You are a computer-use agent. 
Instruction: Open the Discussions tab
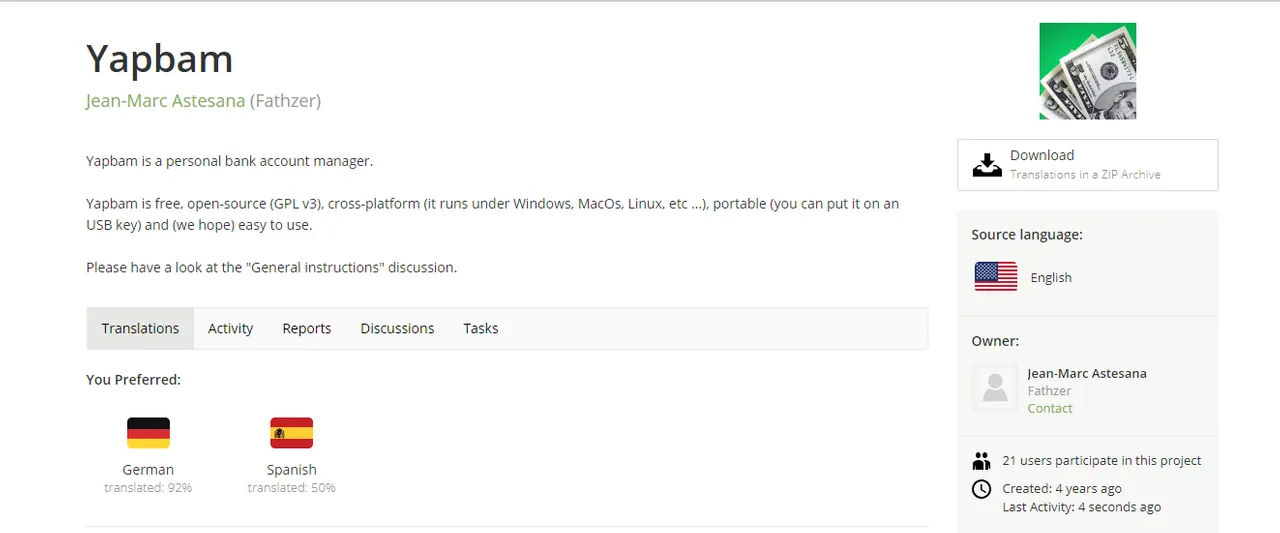pos(397,328)
